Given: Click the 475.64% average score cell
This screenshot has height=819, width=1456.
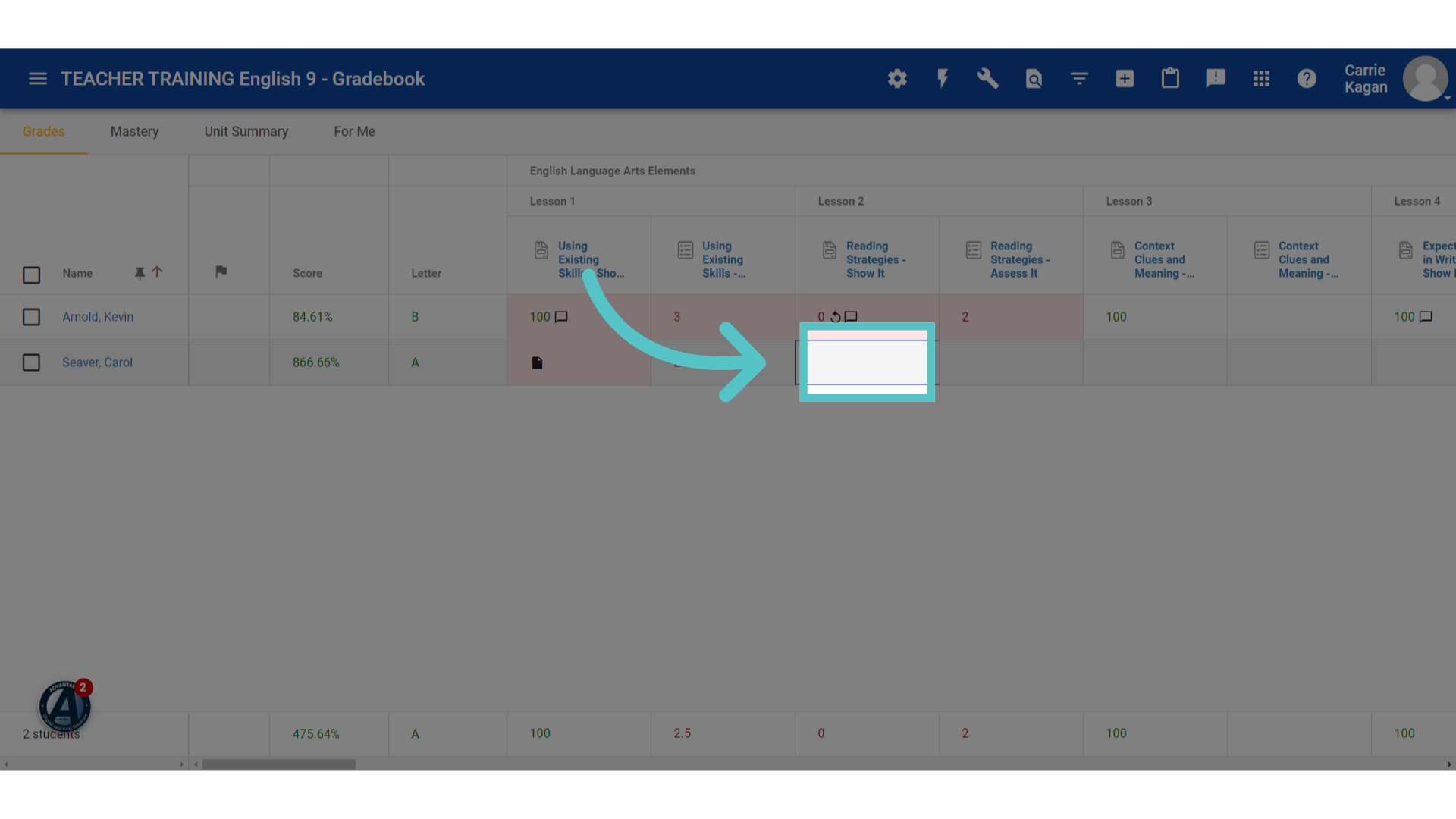Looking at the screenshot, I should [315, 733].
